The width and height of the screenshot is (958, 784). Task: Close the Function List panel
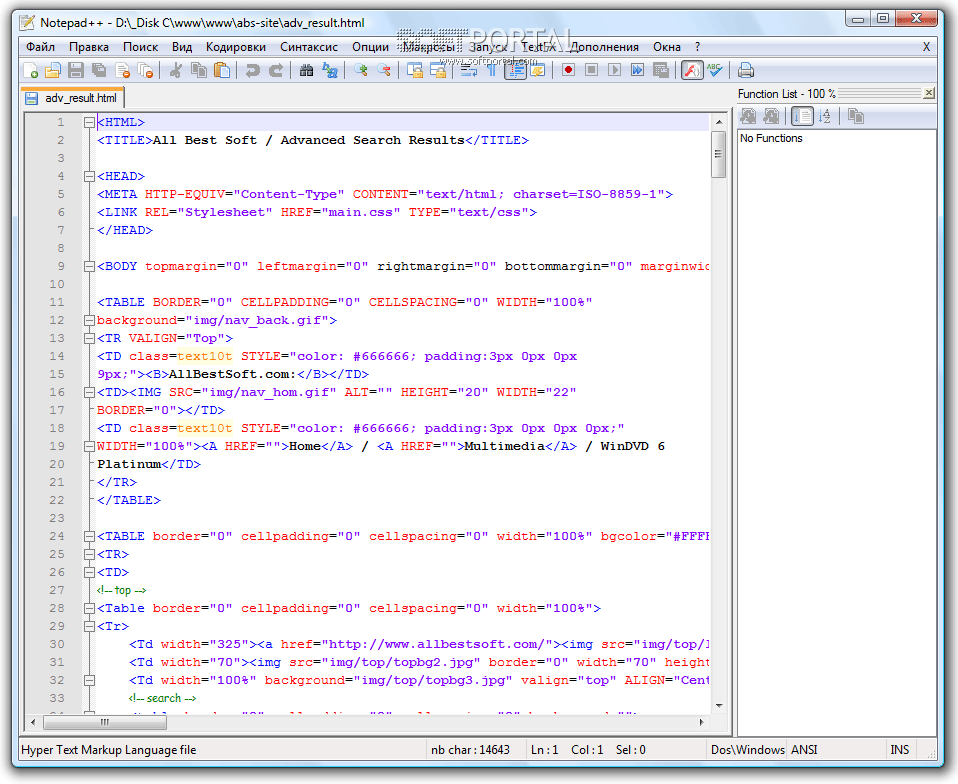pyautogui.click(x=929, y=93)
